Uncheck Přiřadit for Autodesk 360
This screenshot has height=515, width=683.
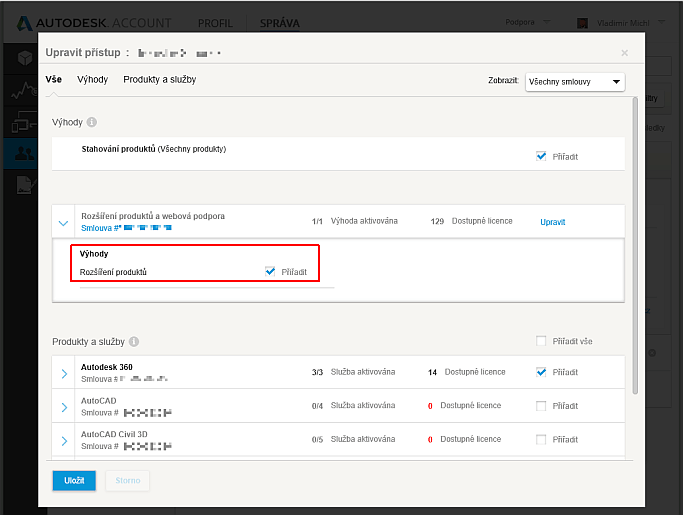(x=541, y=372)
